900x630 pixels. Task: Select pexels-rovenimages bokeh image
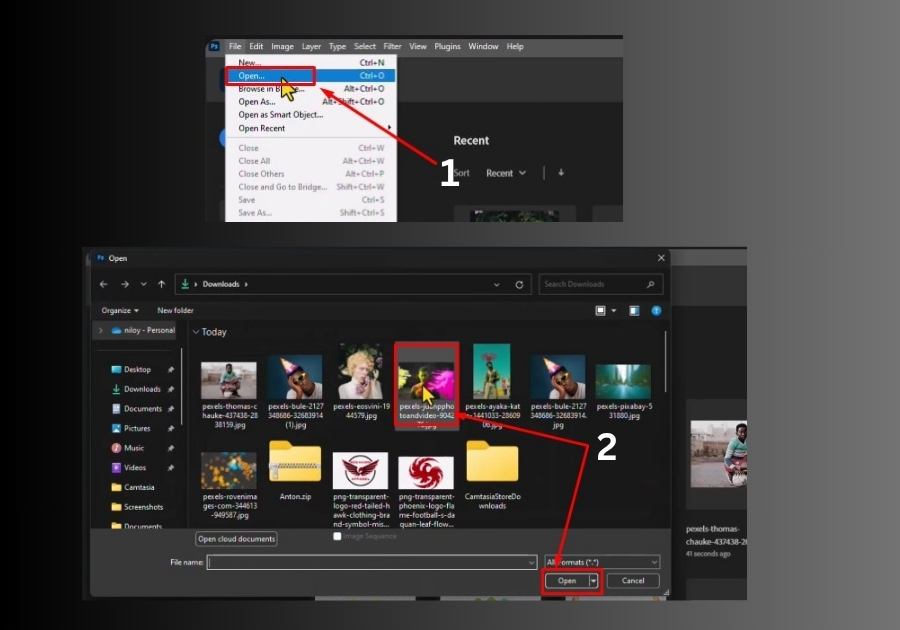[x=228, y=470]
